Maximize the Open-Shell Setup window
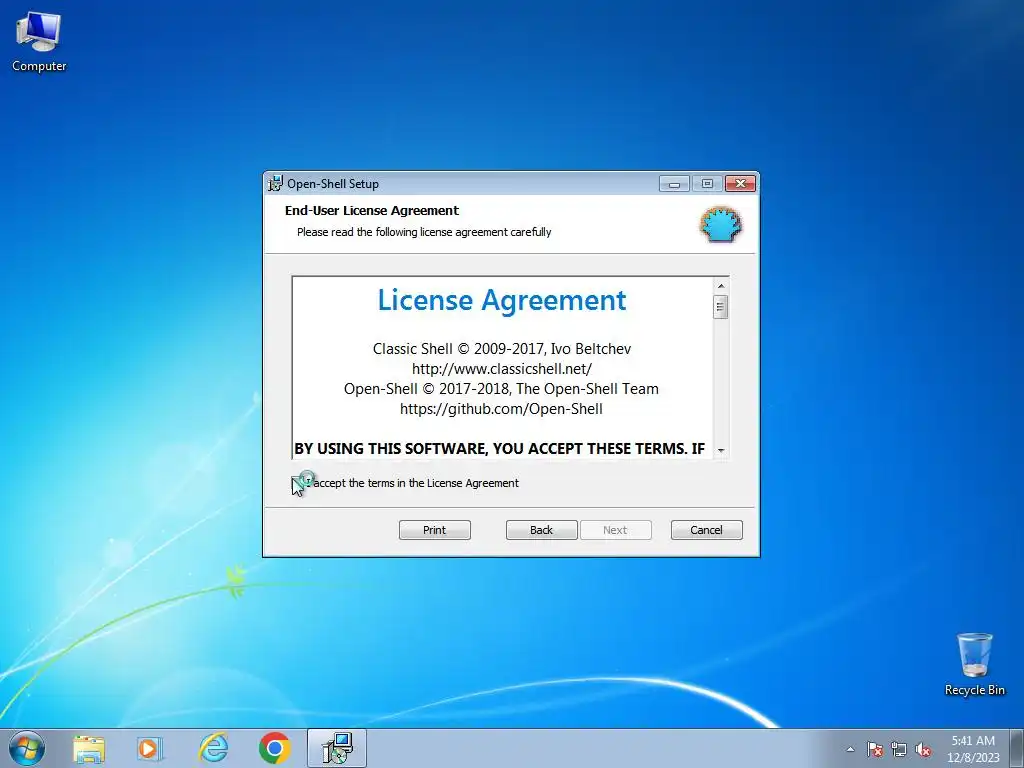 [x=707, y=184]
